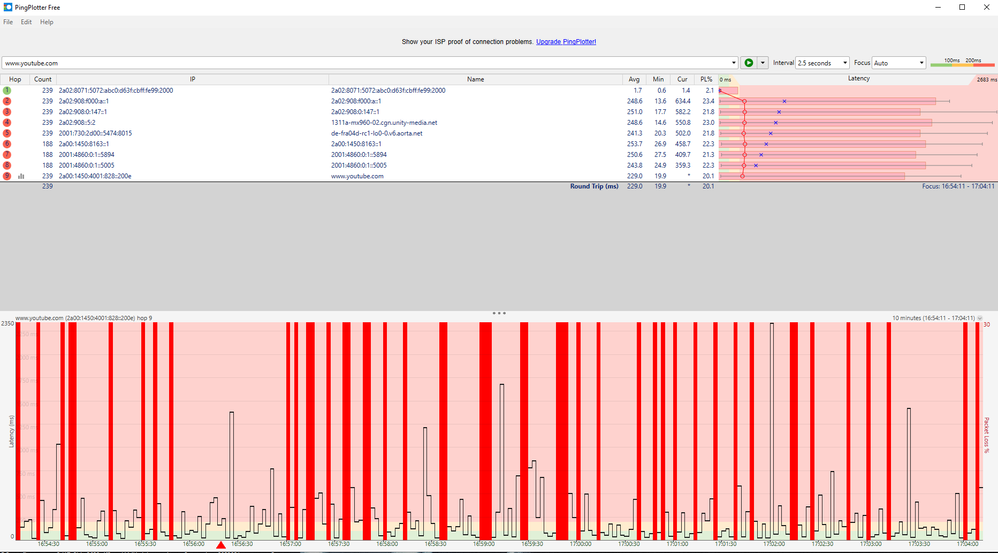Toggle the timeline graph icon for hop 9

point(21,176)
